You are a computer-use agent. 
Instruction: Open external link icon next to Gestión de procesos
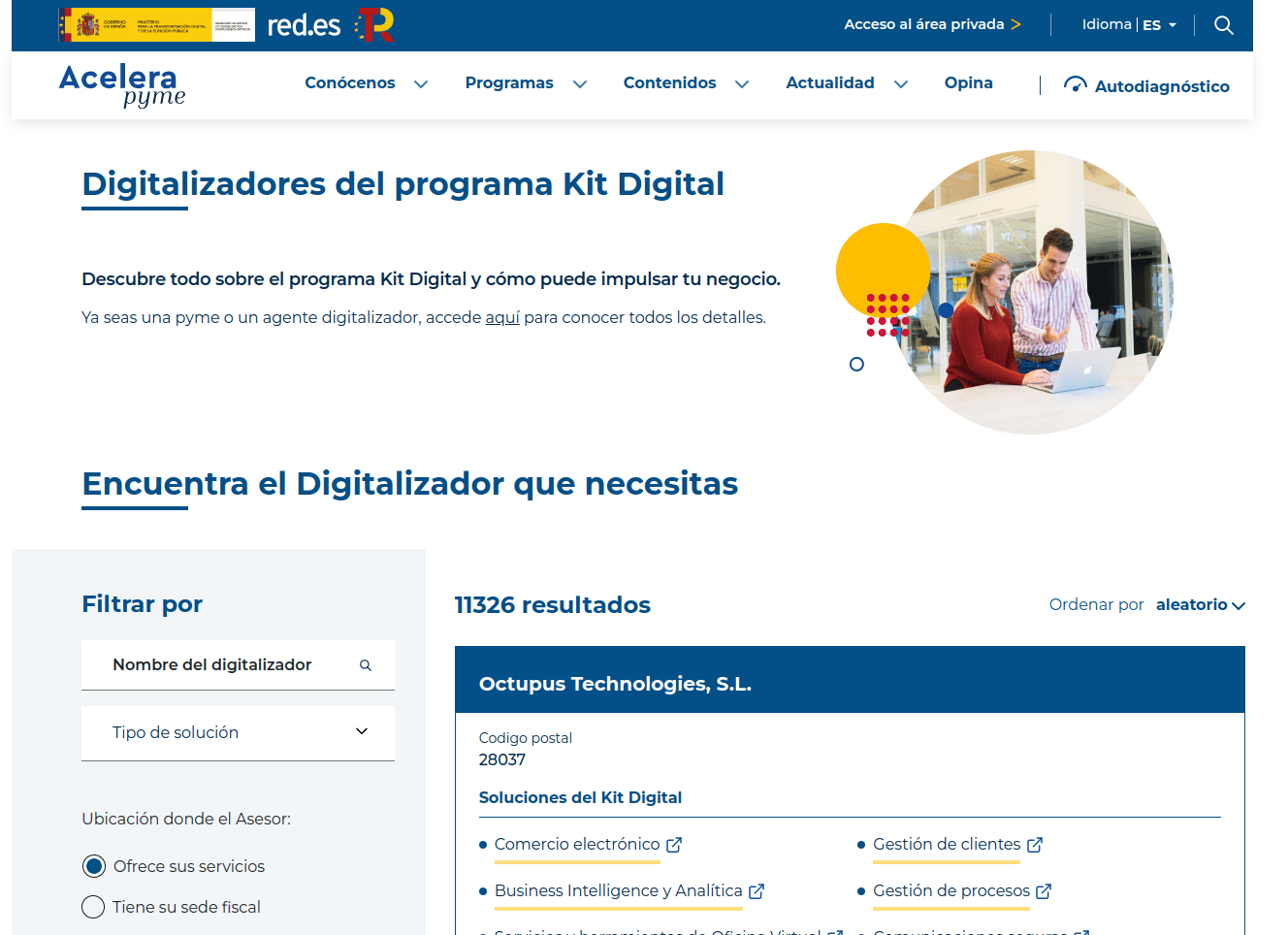pos(1044,891)
